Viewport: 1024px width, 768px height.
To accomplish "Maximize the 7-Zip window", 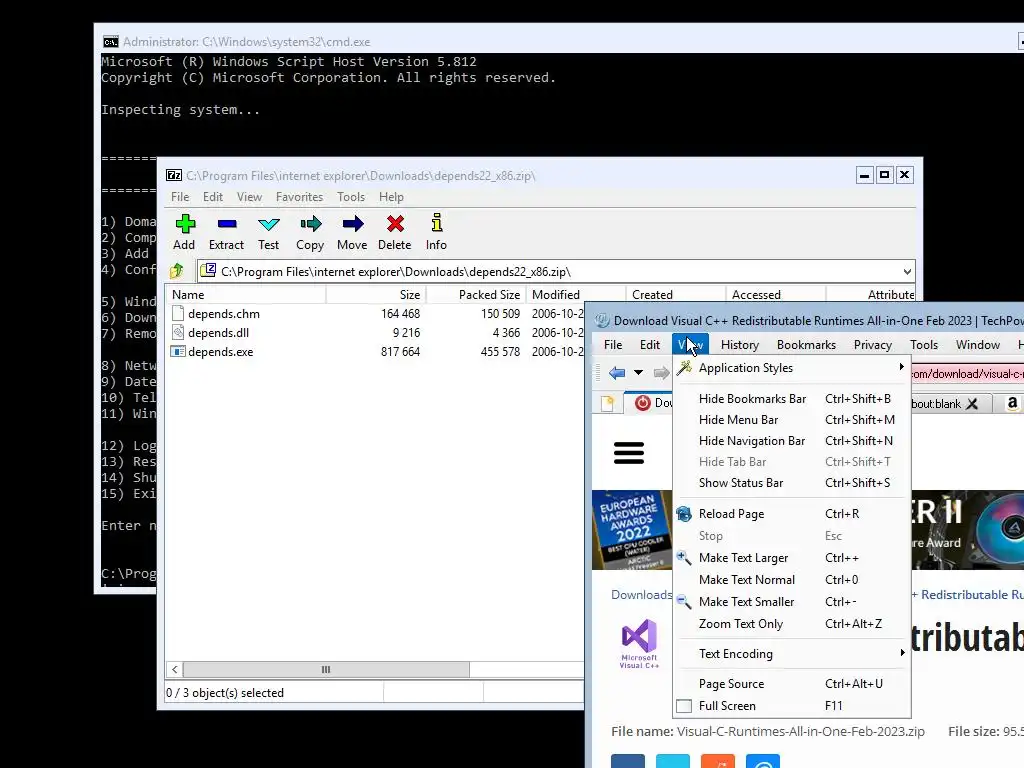I will pyautogui.click(x=884, y=175).
